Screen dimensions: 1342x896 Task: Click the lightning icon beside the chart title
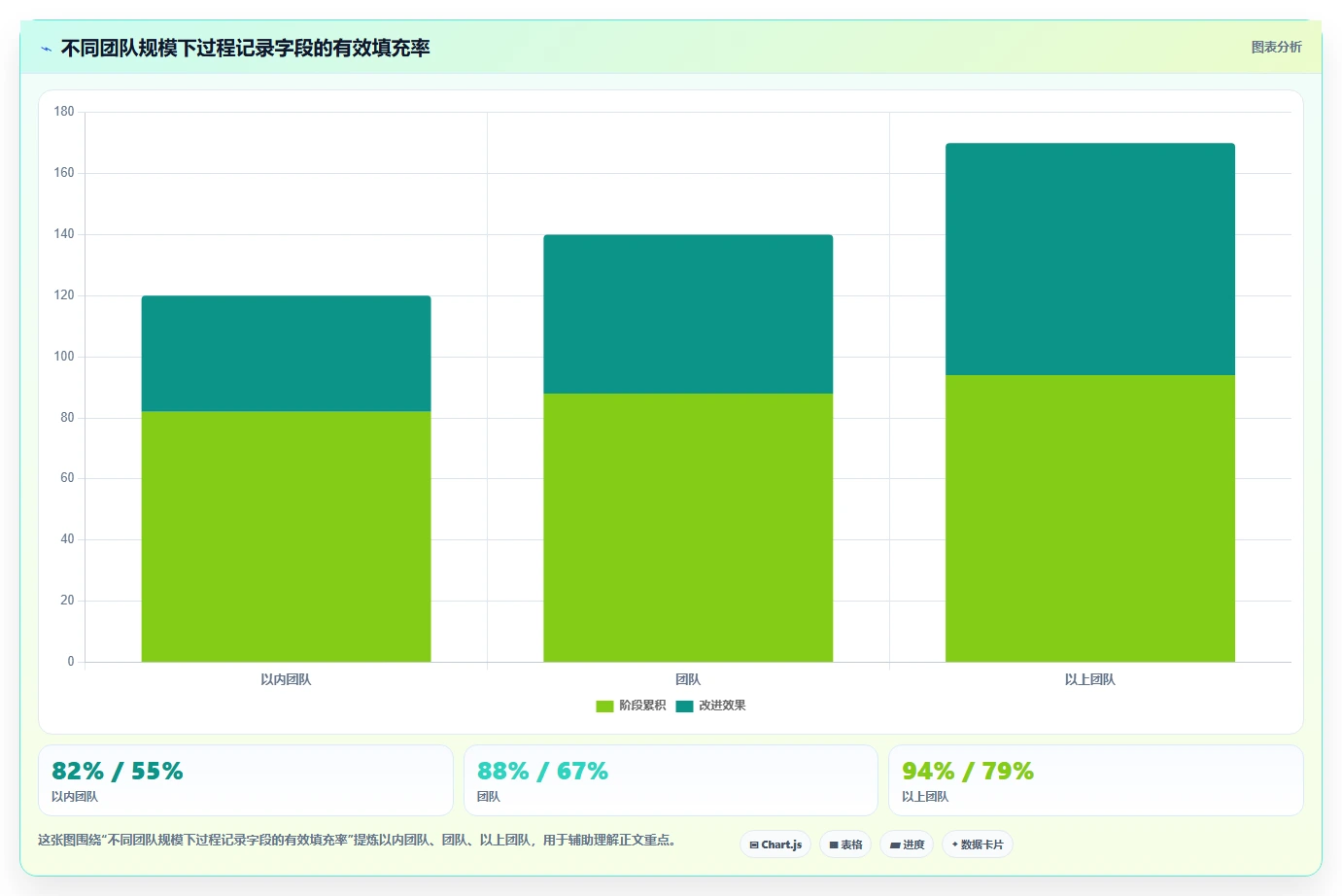[x=46, y=49]
